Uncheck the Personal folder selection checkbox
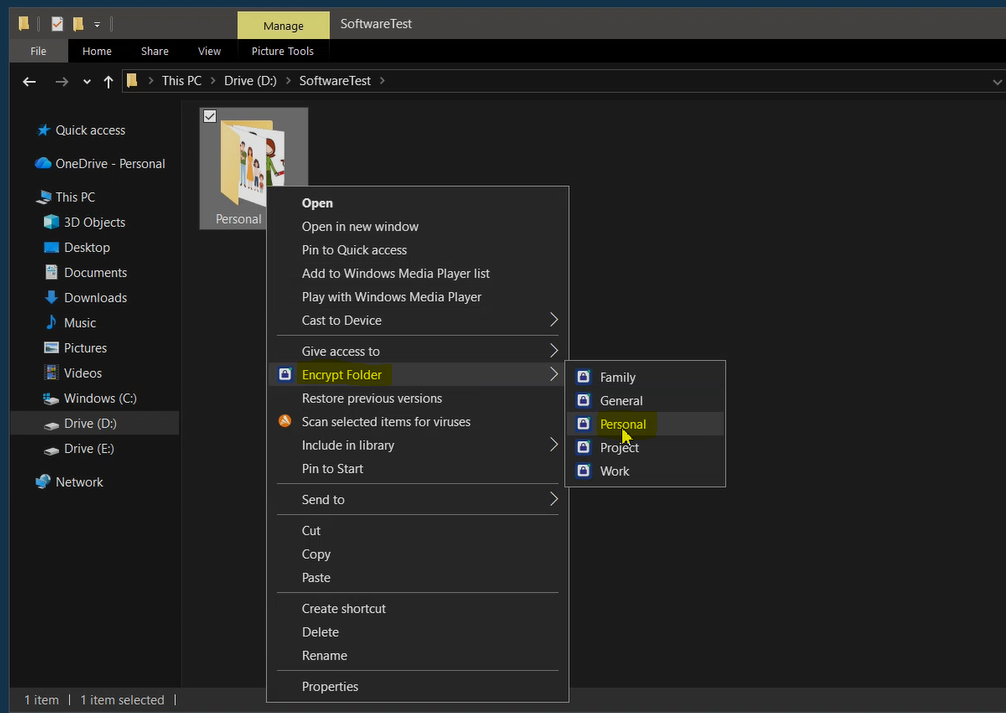Screen dimensions: 1006x713 210,117
